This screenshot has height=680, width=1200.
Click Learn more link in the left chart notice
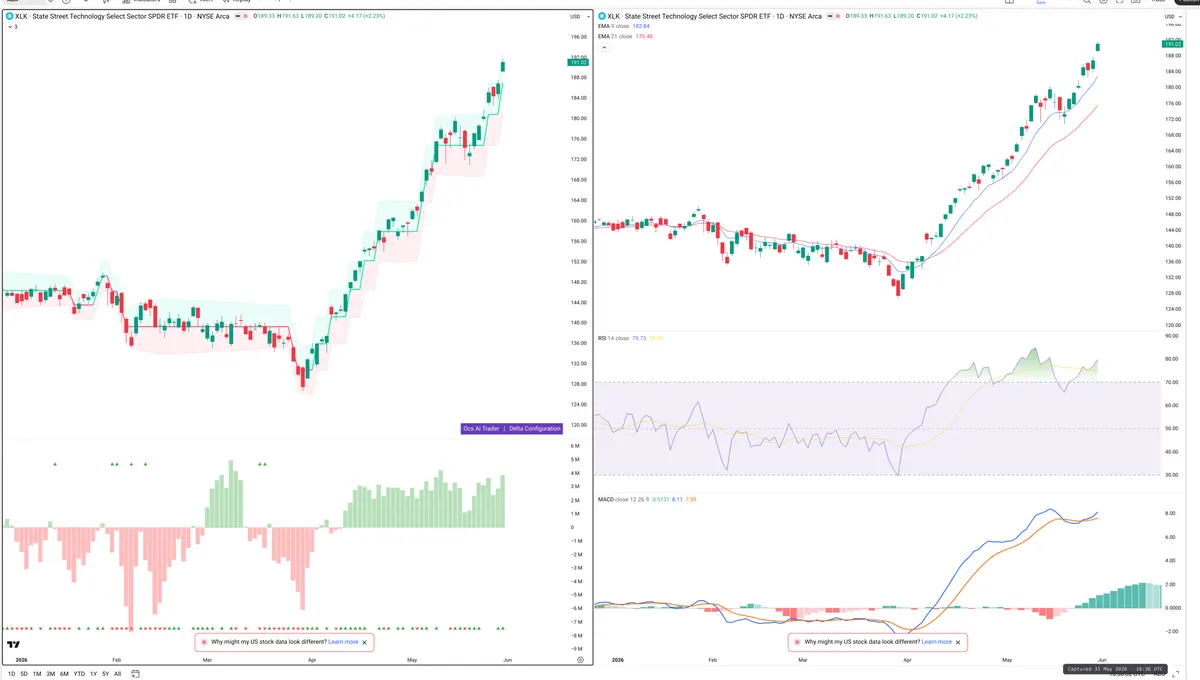[x=343, y=642]
